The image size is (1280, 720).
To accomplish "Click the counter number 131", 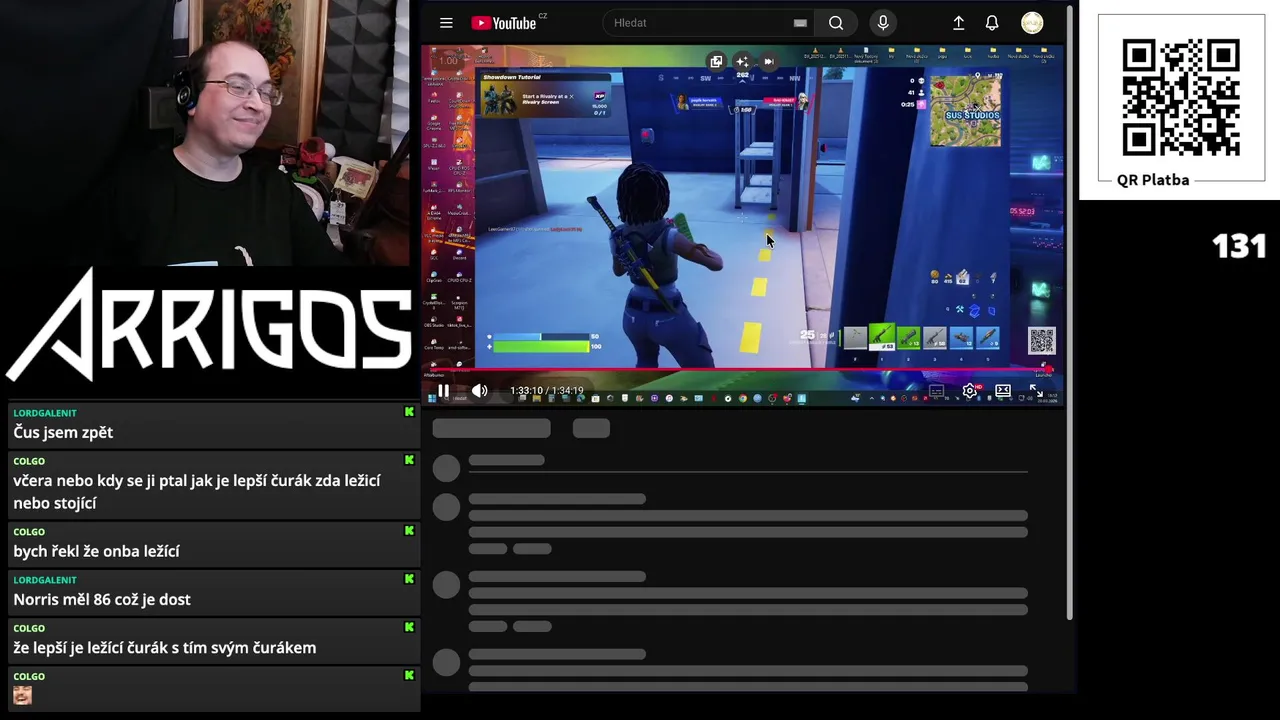I will point(1239,246).
